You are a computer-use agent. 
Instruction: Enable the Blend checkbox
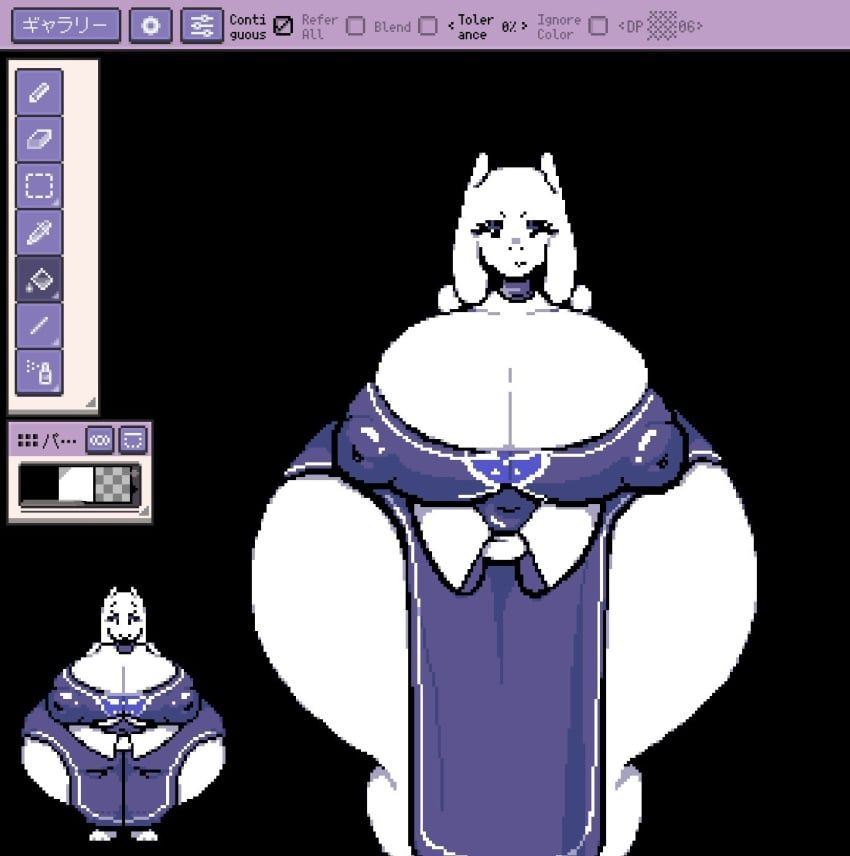427,26
